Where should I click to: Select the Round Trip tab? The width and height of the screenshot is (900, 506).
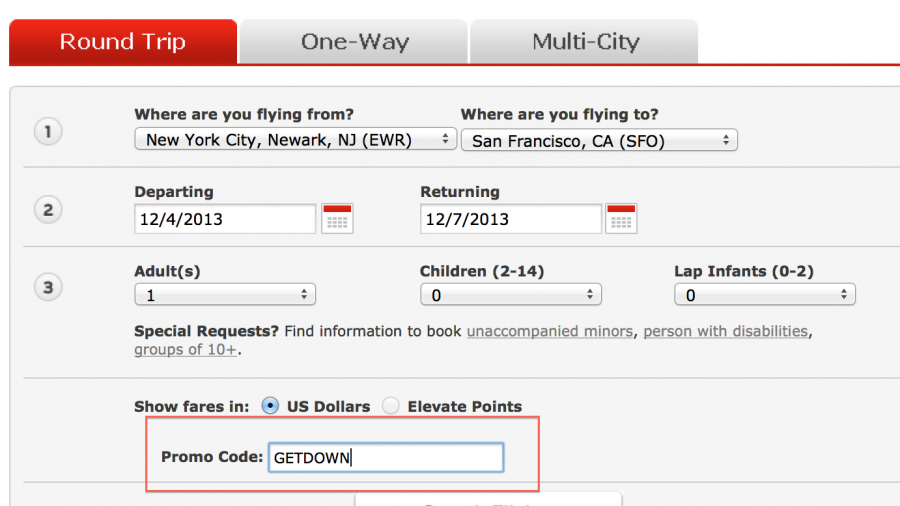[x=122, y=42]
